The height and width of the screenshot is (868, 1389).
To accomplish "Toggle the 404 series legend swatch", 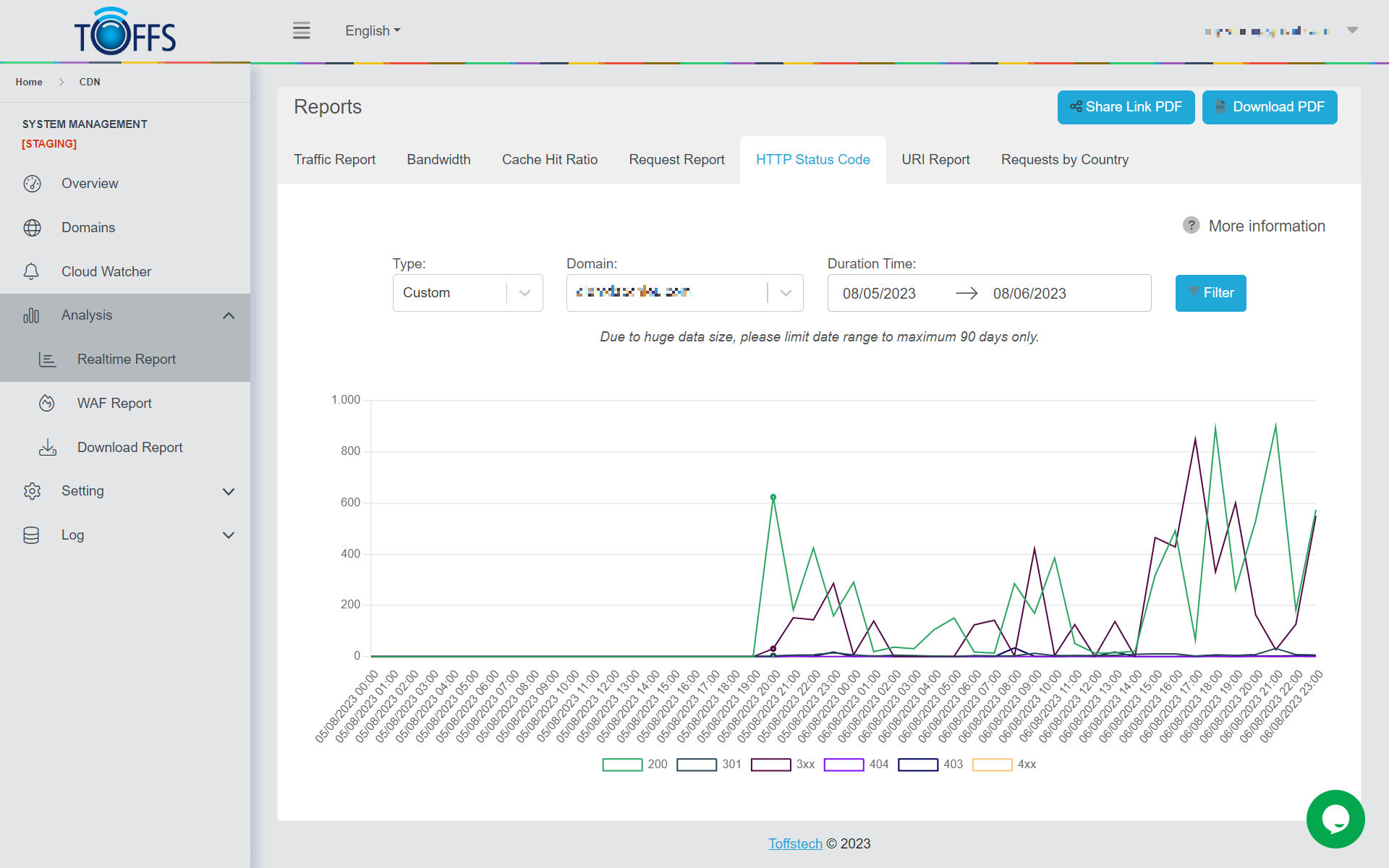I will click(844, 765).
